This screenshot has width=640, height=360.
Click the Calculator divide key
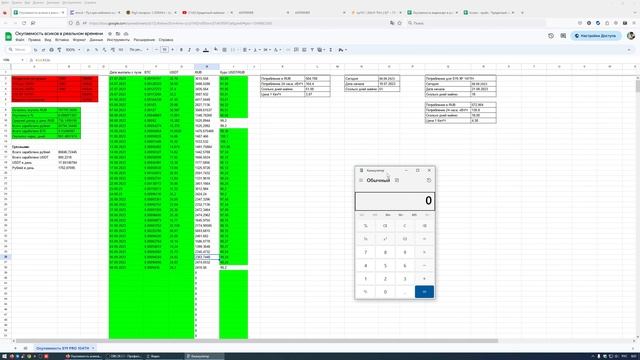pyautogui.click(x=424, y=239)
